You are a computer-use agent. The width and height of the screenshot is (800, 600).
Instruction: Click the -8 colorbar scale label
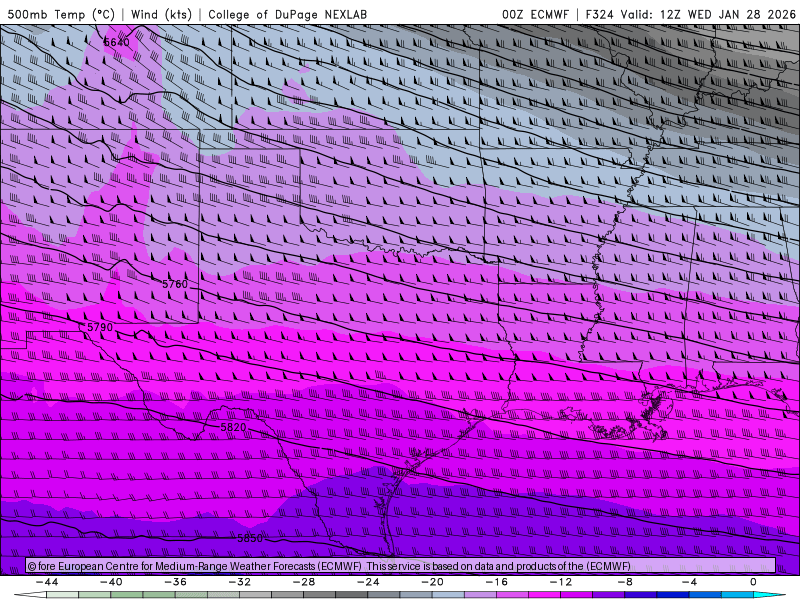pyautogui.click(x=625, y=582)
